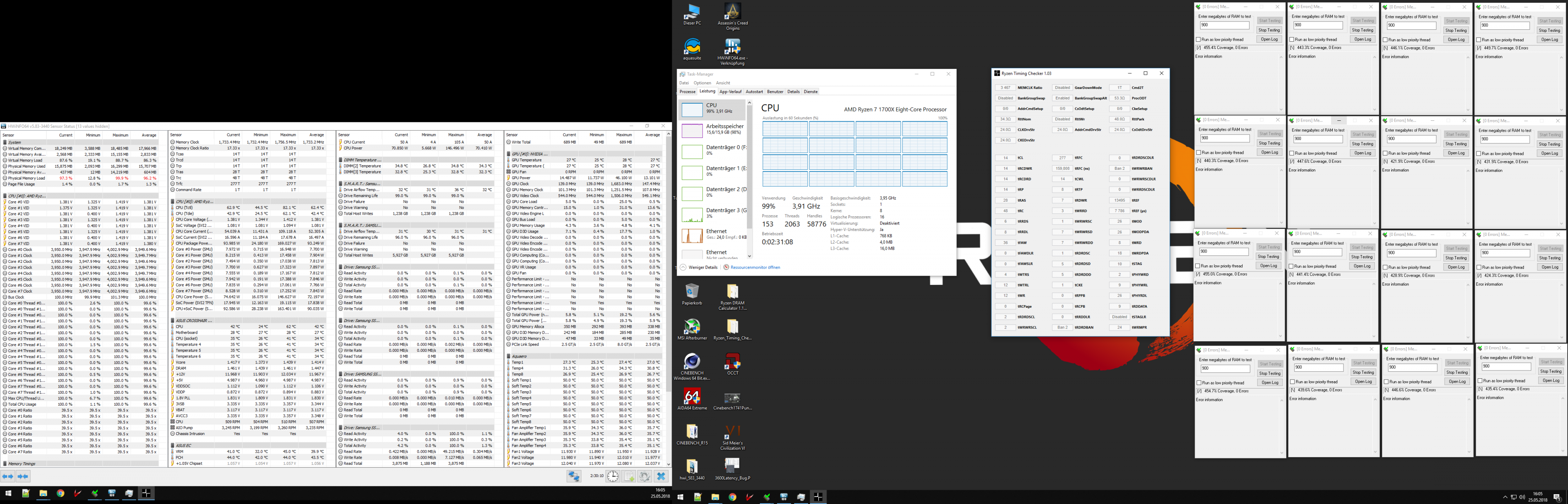
Task: Click Task Manager sidebar scrollbar down arrow
Action: pyautogui.click(x=749, y=256)
